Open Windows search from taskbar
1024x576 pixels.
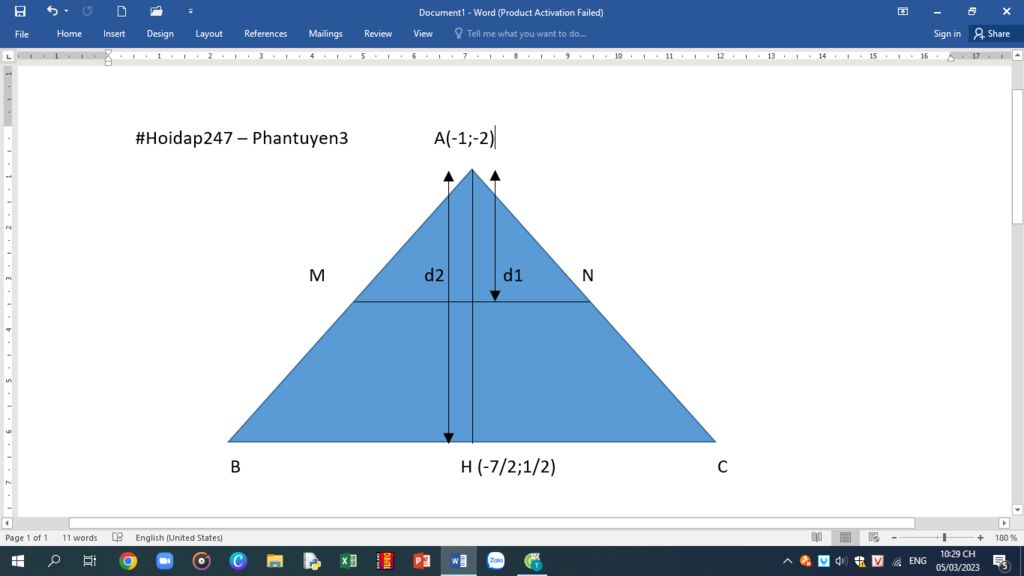click(54, 561)
